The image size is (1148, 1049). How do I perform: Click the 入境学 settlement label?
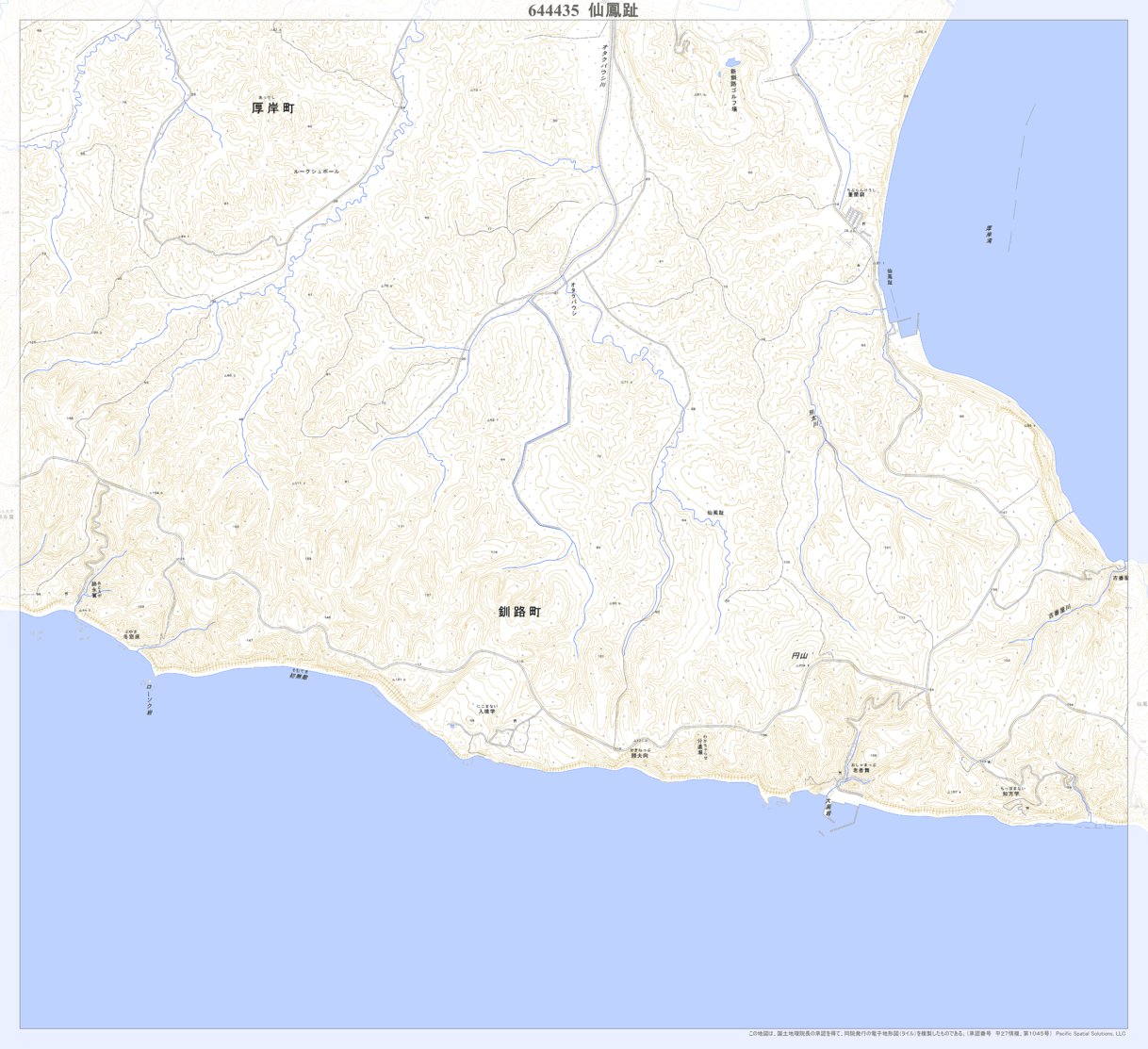pyautogui.click(x=486, y=712)
